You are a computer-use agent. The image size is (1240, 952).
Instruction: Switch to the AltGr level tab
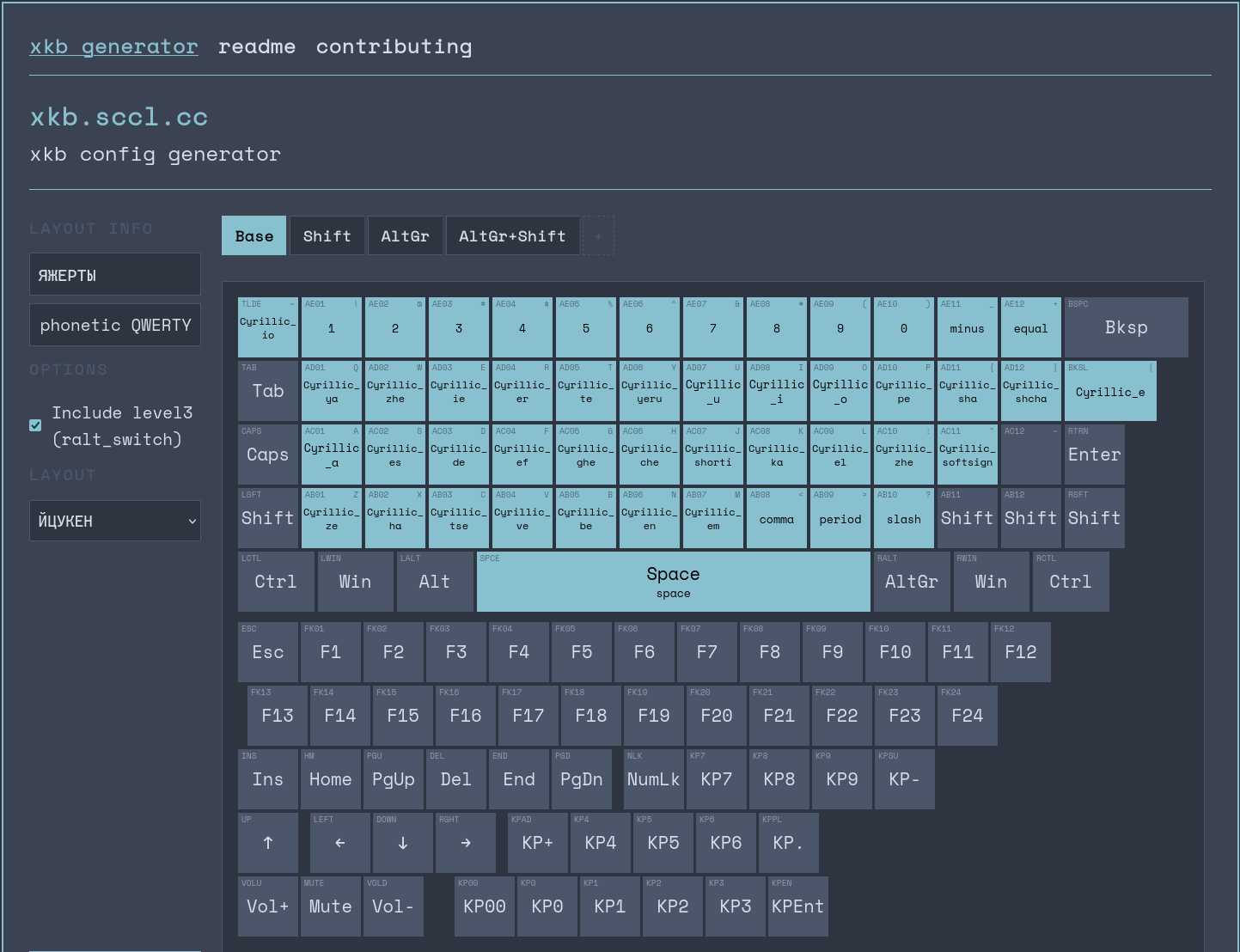tap(406, 235)
